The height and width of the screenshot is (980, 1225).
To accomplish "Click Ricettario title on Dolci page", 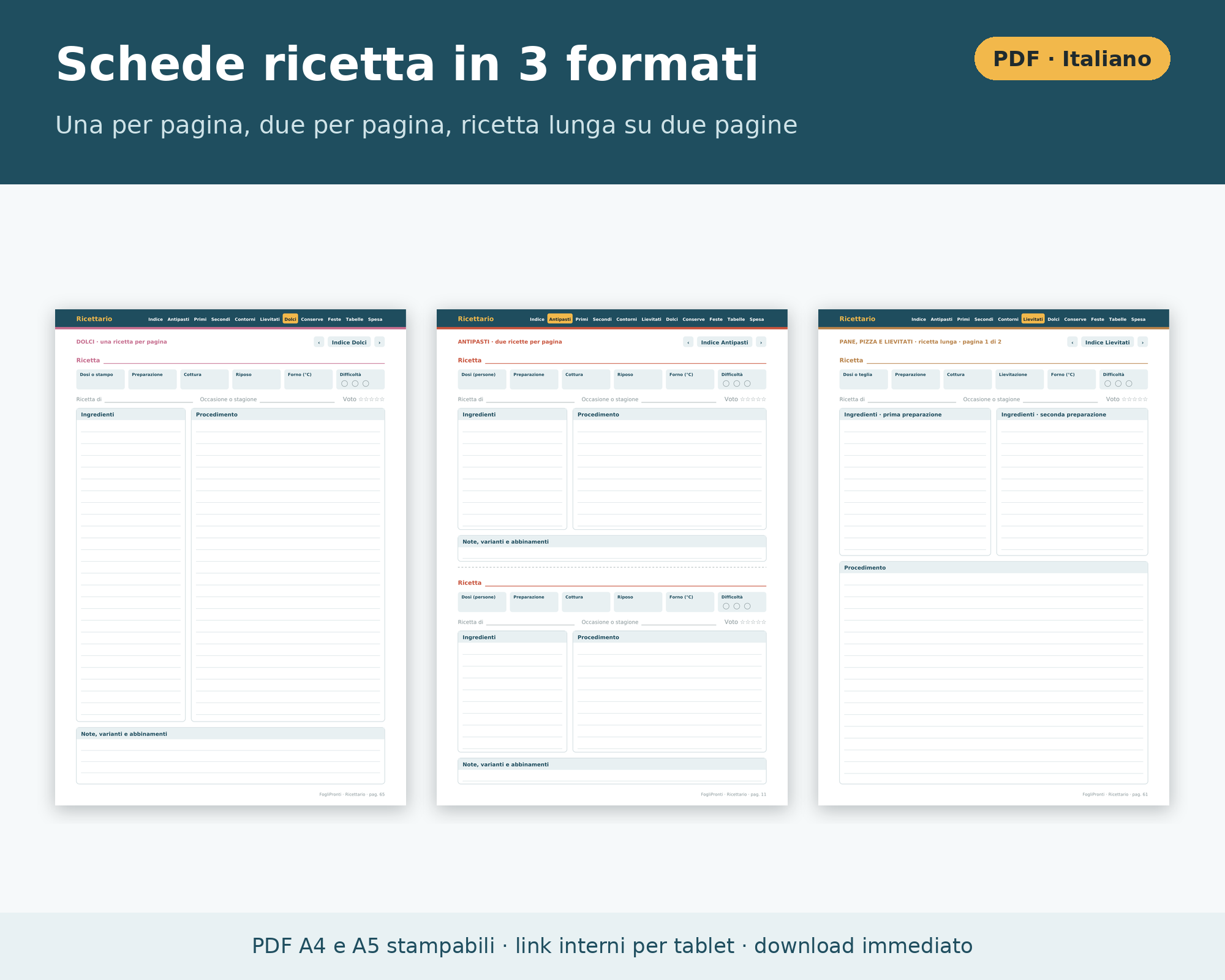I will pos(94,319).
